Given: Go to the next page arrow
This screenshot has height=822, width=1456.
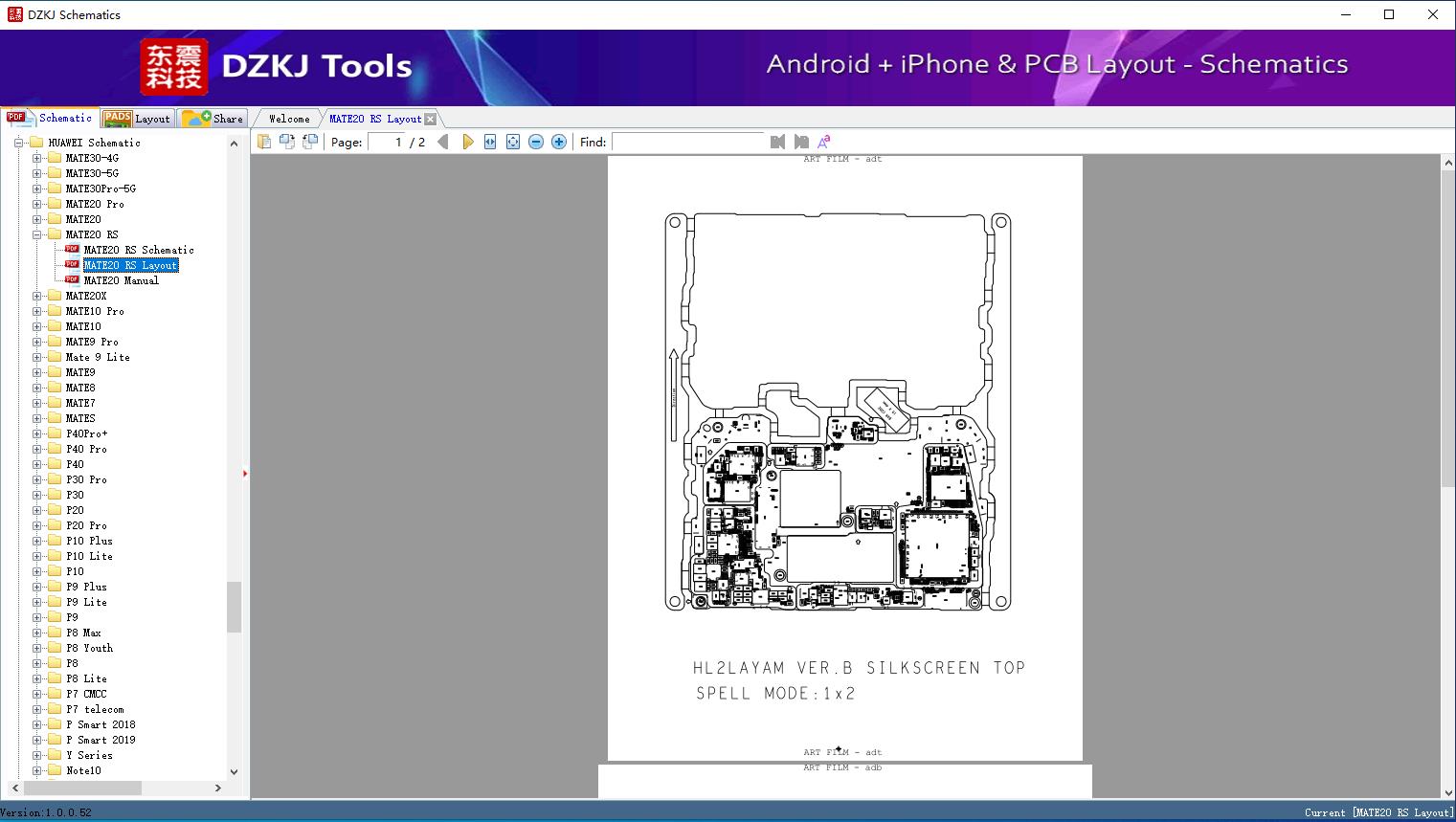Looking at the screenshot, I should pyautogui.click(x=467, y=142).
